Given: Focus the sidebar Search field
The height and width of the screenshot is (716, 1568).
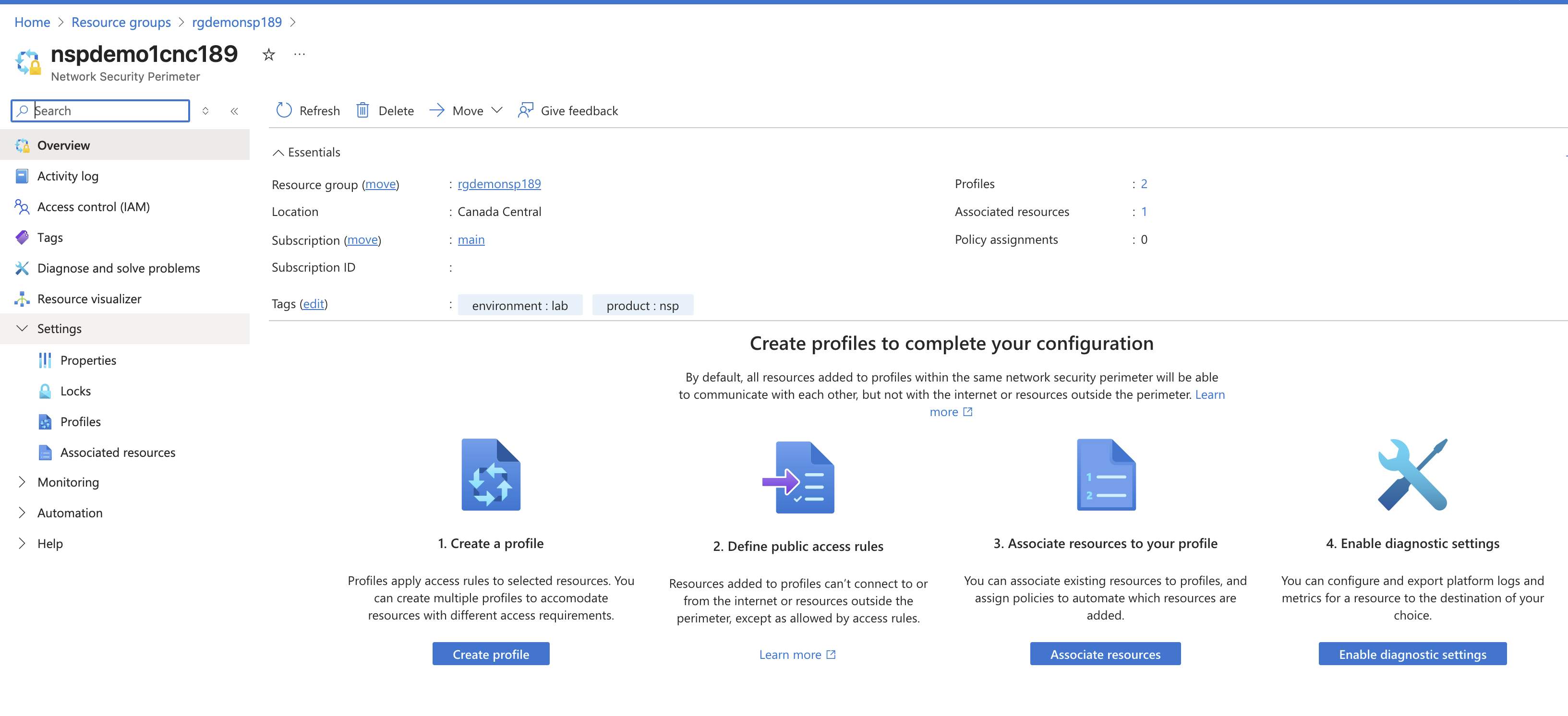Looking at the screenshot, I should coord(109,111).
